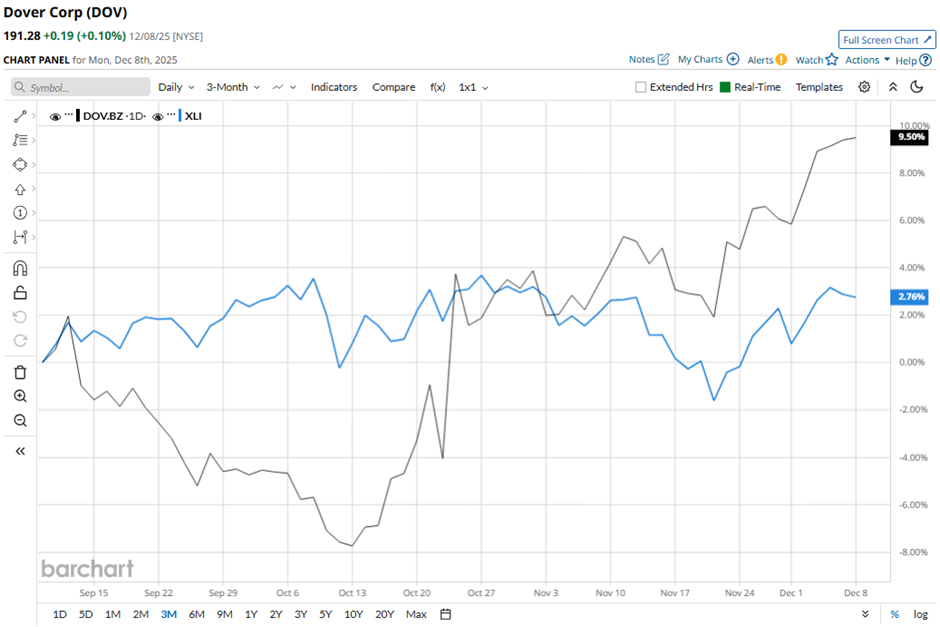Select the 10Y range tab
Image resolution: width=940 pixels, height=627 pixels.
[354, 614]
